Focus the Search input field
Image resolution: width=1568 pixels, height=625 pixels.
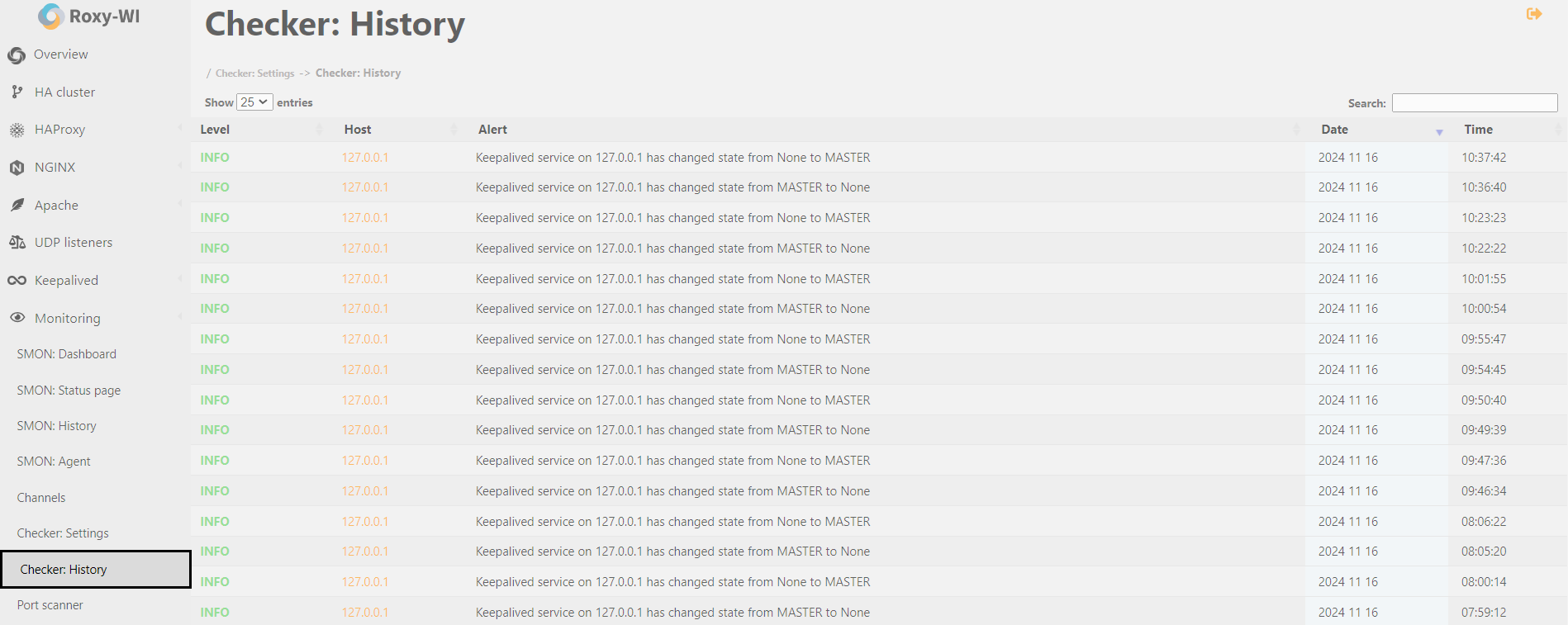pos(1475,102)
